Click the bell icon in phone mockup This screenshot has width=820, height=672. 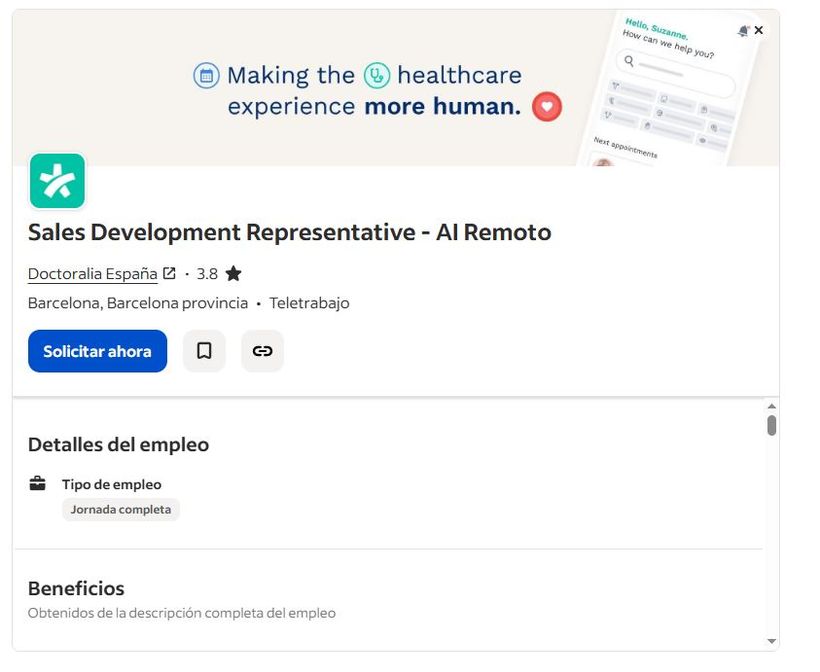(742, 31)
